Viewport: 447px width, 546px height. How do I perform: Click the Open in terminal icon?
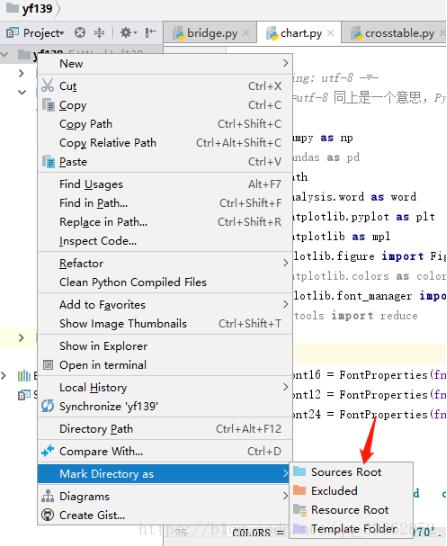pyautogui.click(x=48, y=365)
